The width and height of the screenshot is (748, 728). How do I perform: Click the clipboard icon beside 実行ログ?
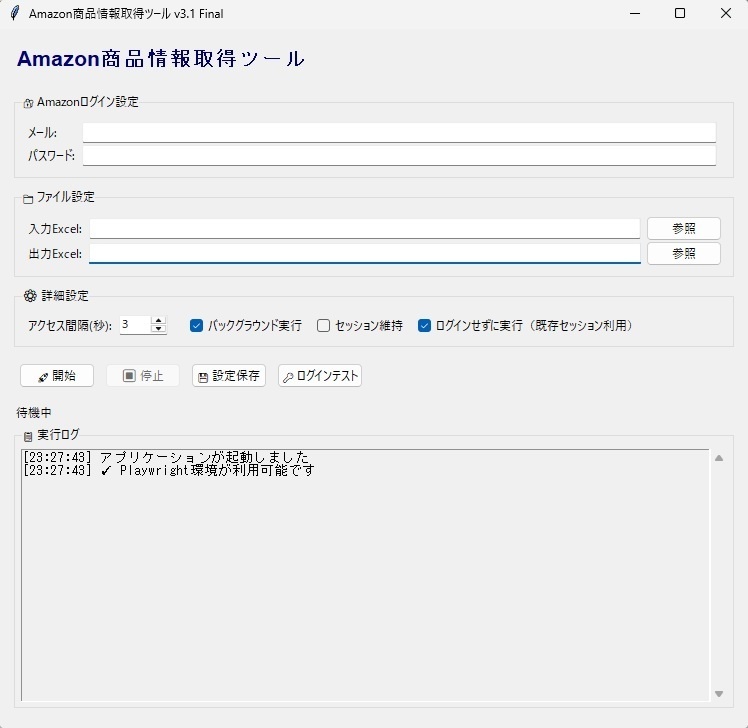(28, 436)
